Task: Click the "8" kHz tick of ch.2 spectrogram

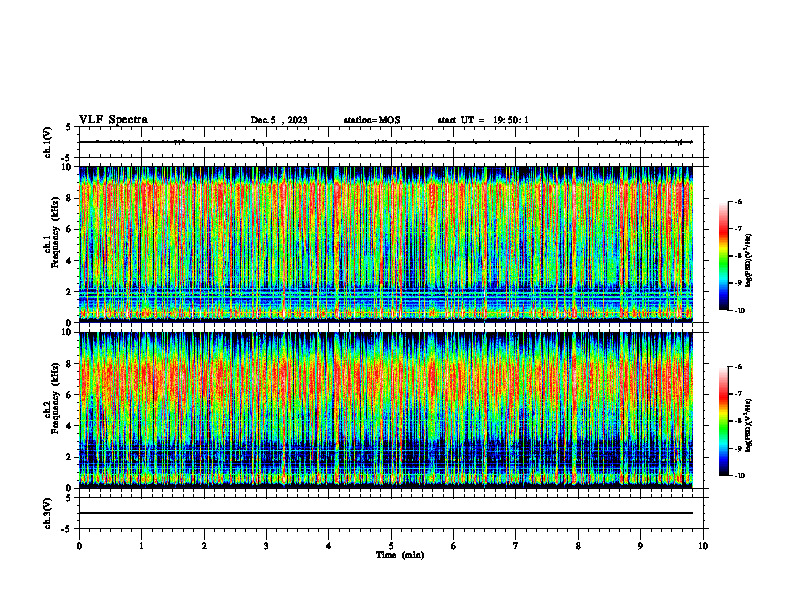Action: pyautogui.click(x=71, y=364)
